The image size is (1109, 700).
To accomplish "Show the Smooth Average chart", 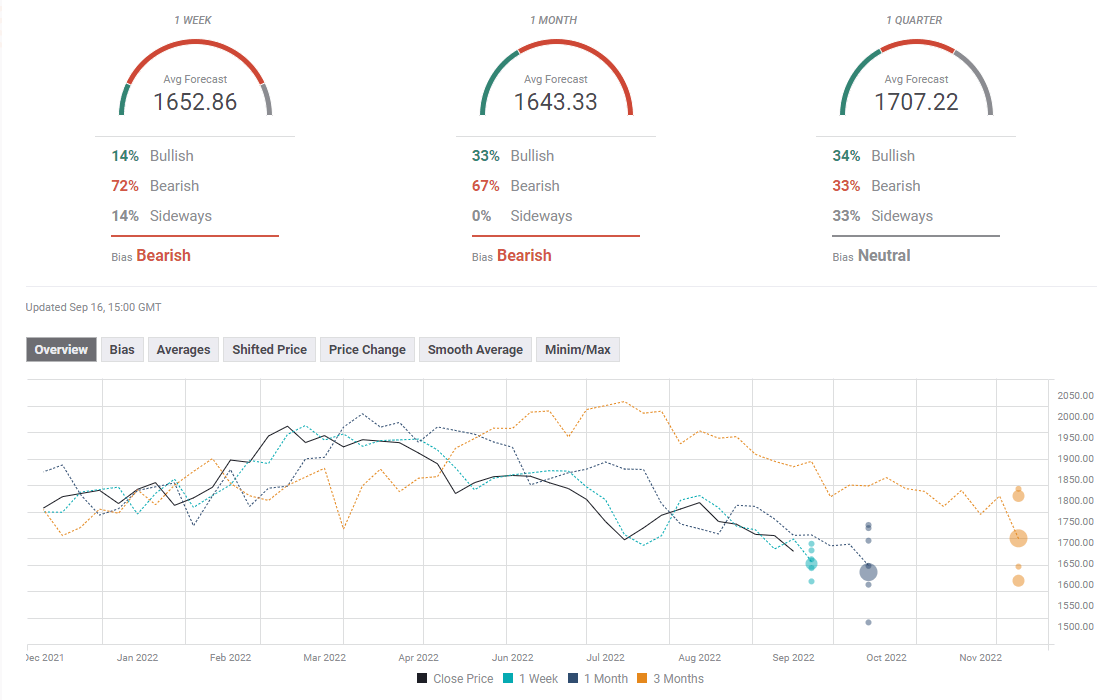I will pos(475,350).
